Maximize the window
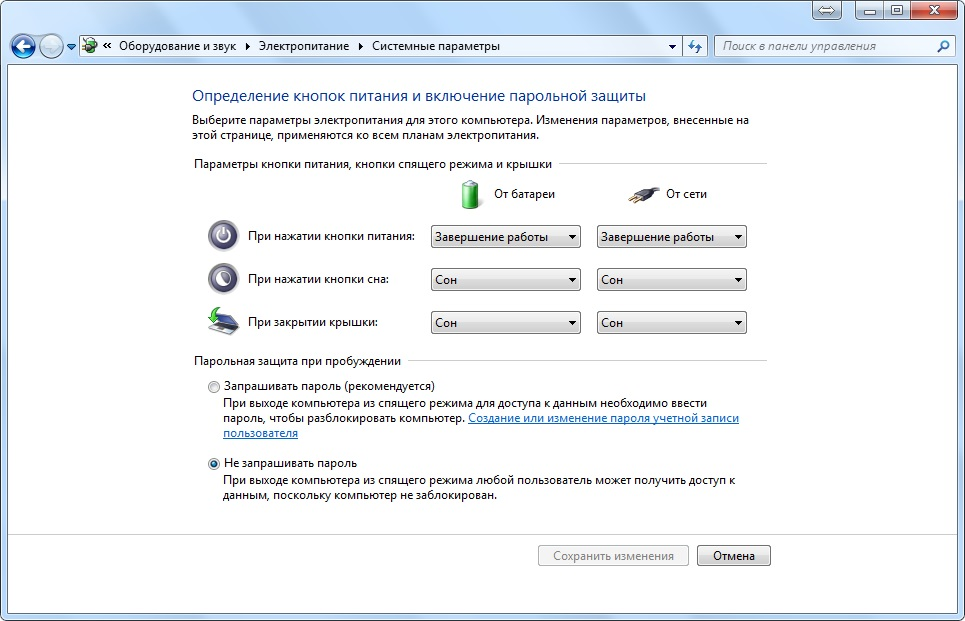The height and width of the screenshot is (621, 965). [897, 10]
